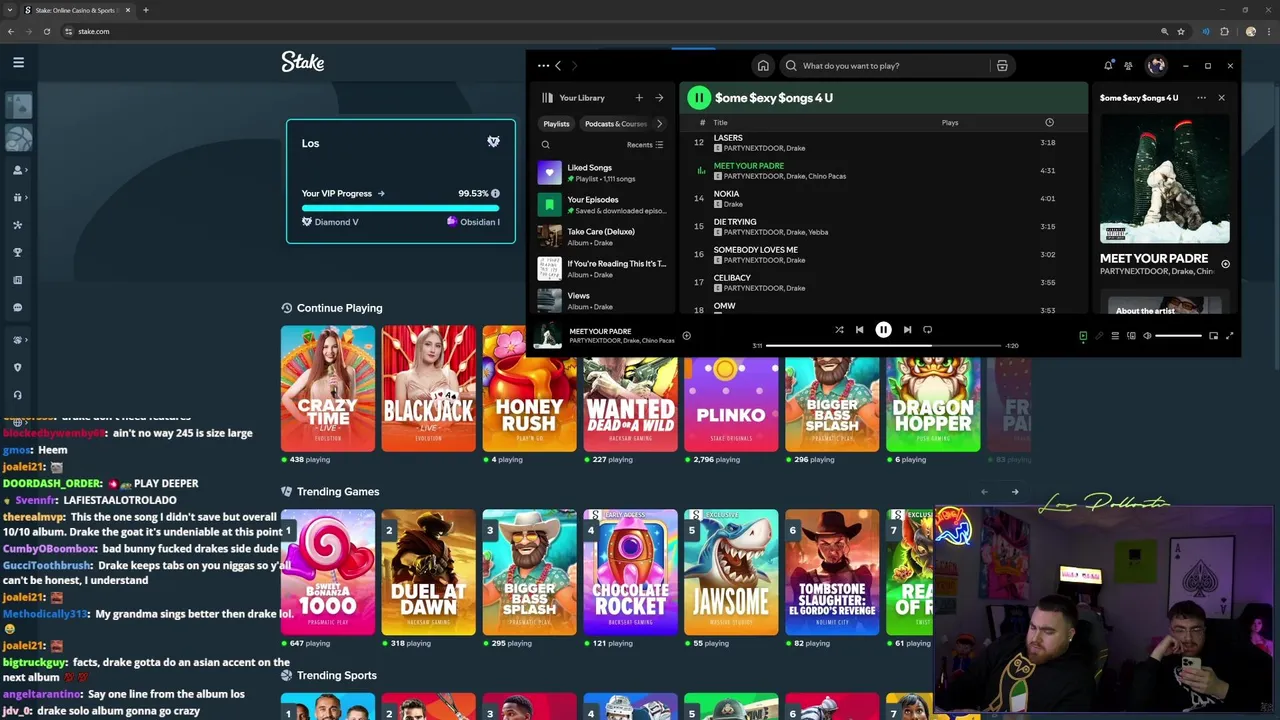Adjust the Spotify volume slider
This screenshot has width=1280, height=720.
coord(1179,336)
